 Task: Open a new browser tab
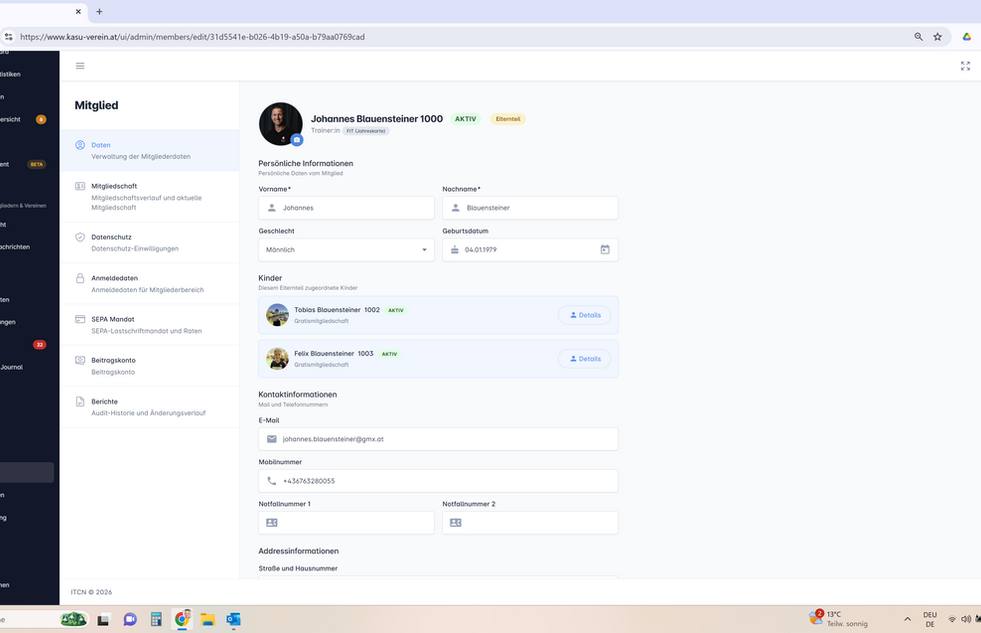coord(99,11)
